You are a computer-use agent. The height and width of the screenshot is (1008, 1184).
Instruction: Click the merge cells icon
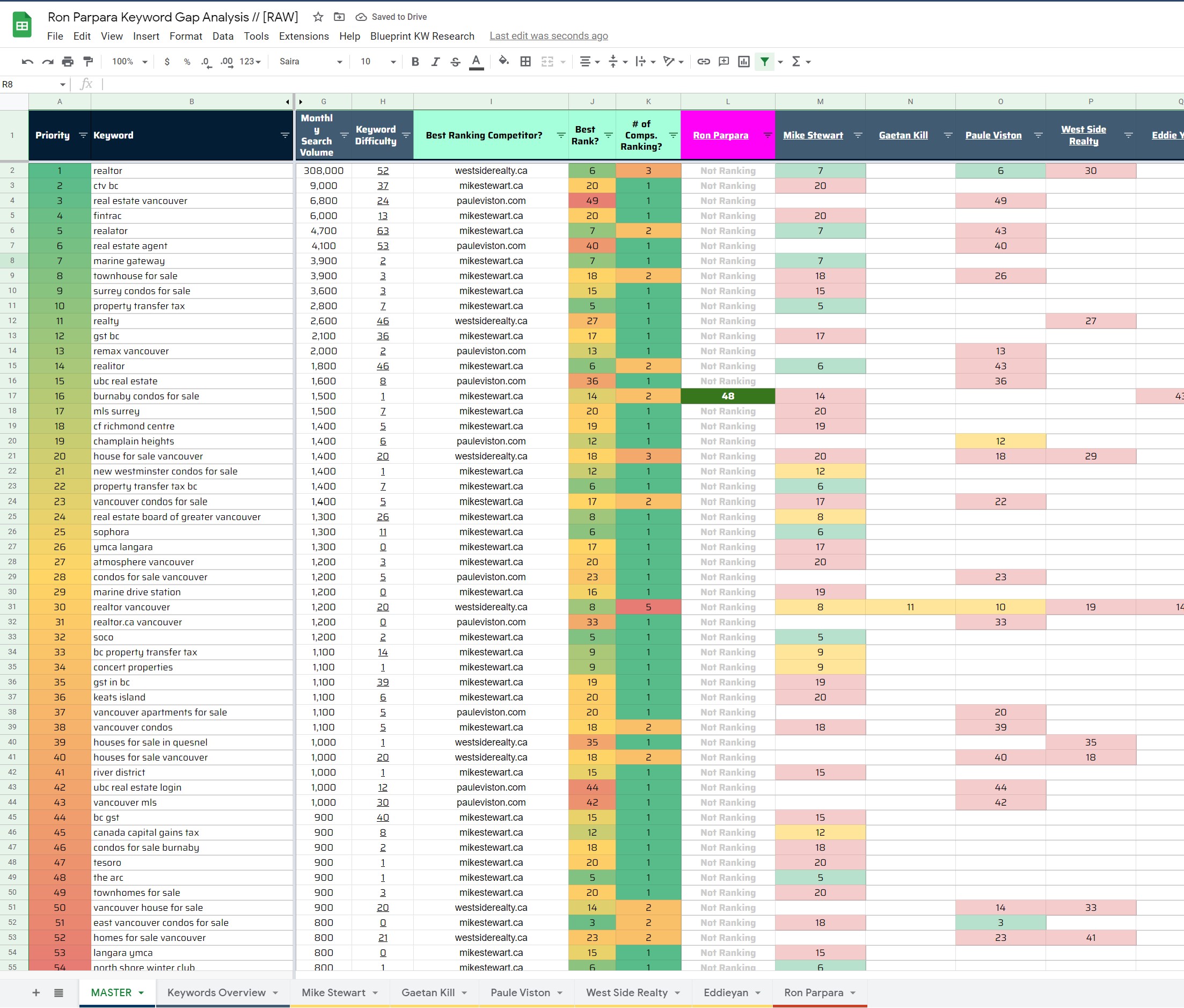(x=547, y=62)
